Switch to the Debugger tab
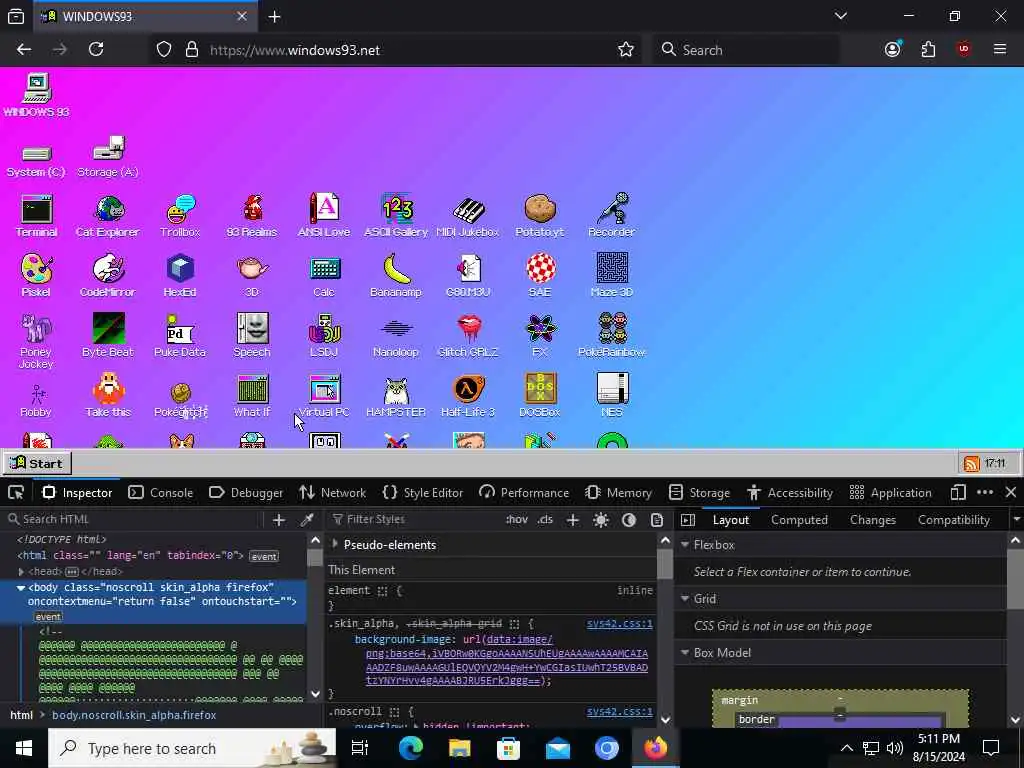1024x768 pixels. click(x=246, y=492)
